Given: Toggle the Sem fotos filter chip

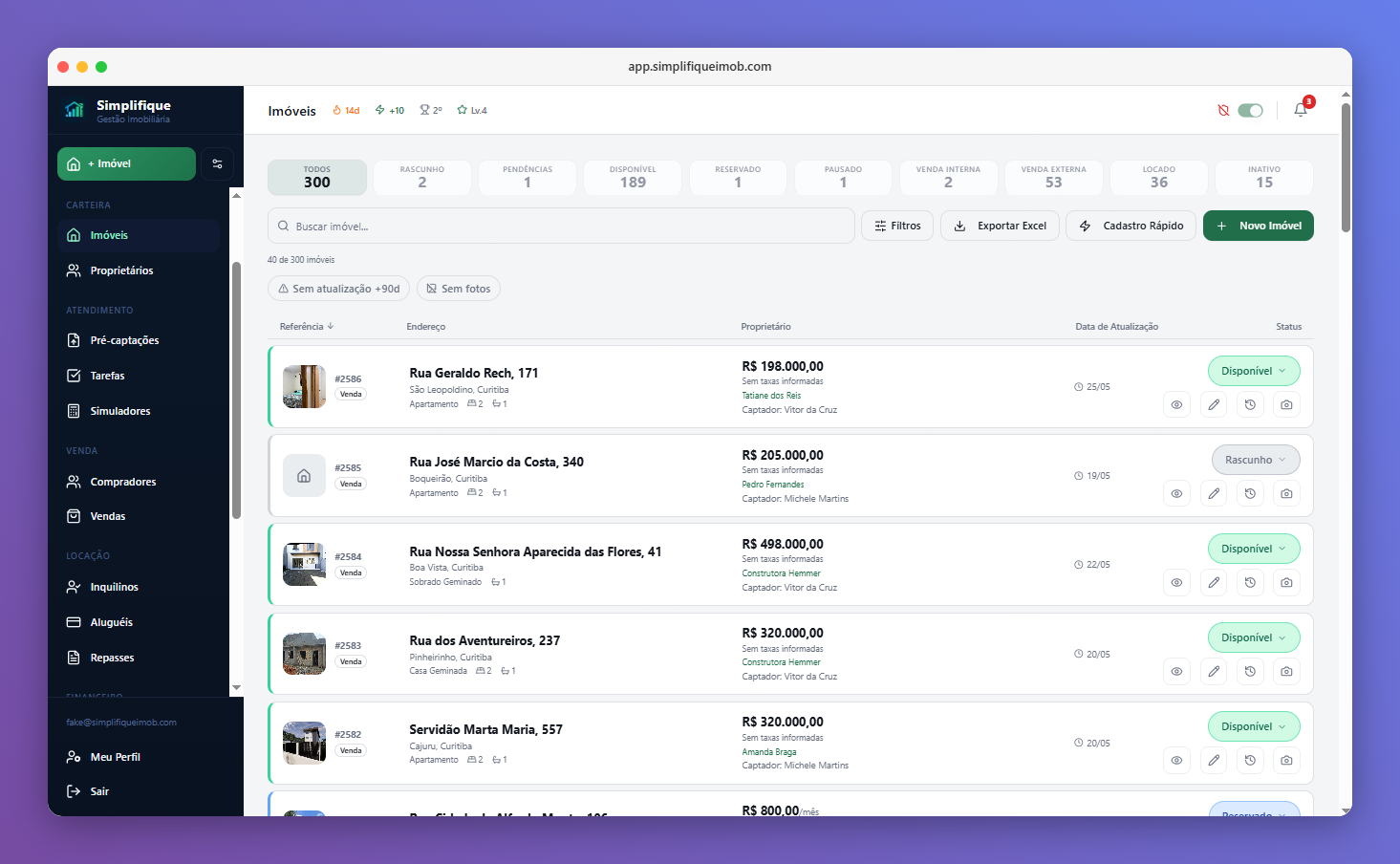Looking at the screenshot, I should tap(459, 289).
